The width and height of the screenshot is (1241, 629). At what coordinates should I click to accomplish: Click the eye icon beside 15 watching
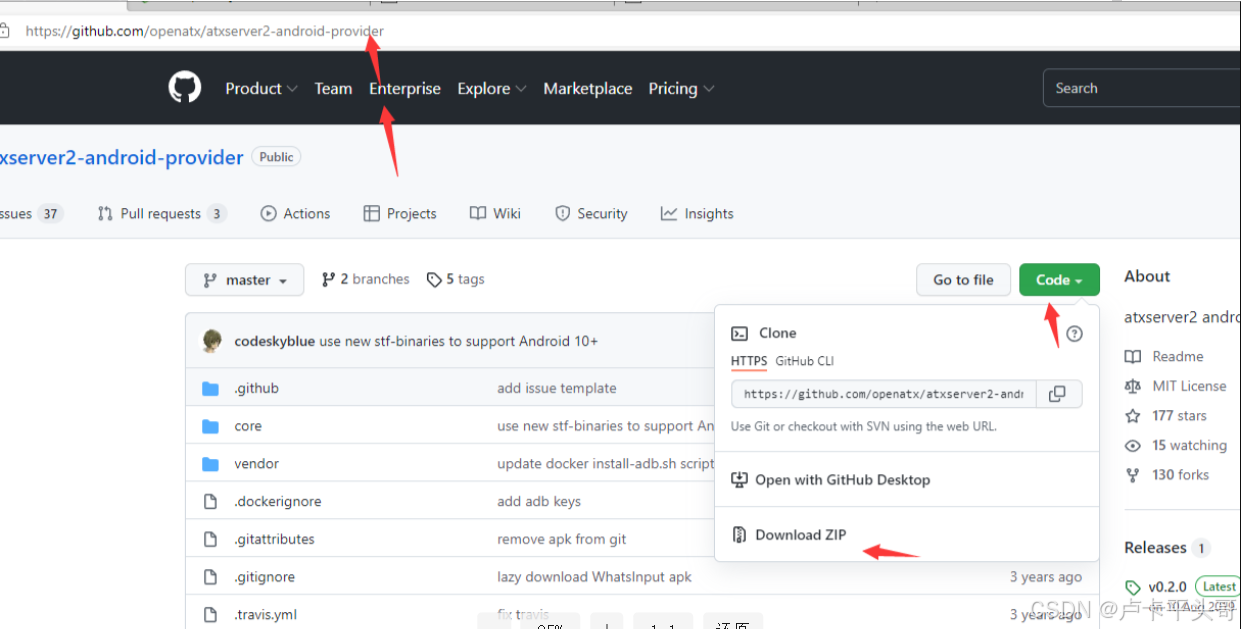pos(1133,445)
